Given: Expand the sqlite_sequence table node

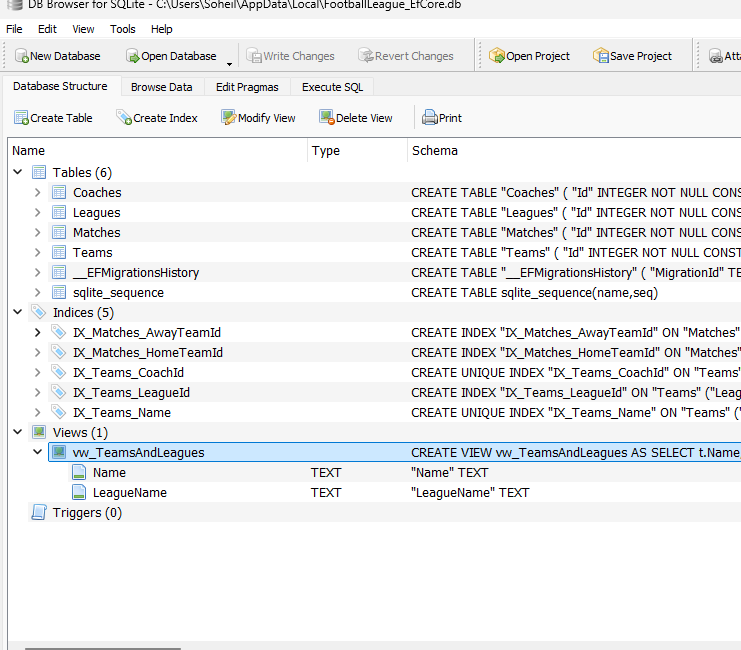Looking at the screenshot, I should click(37, 292).
